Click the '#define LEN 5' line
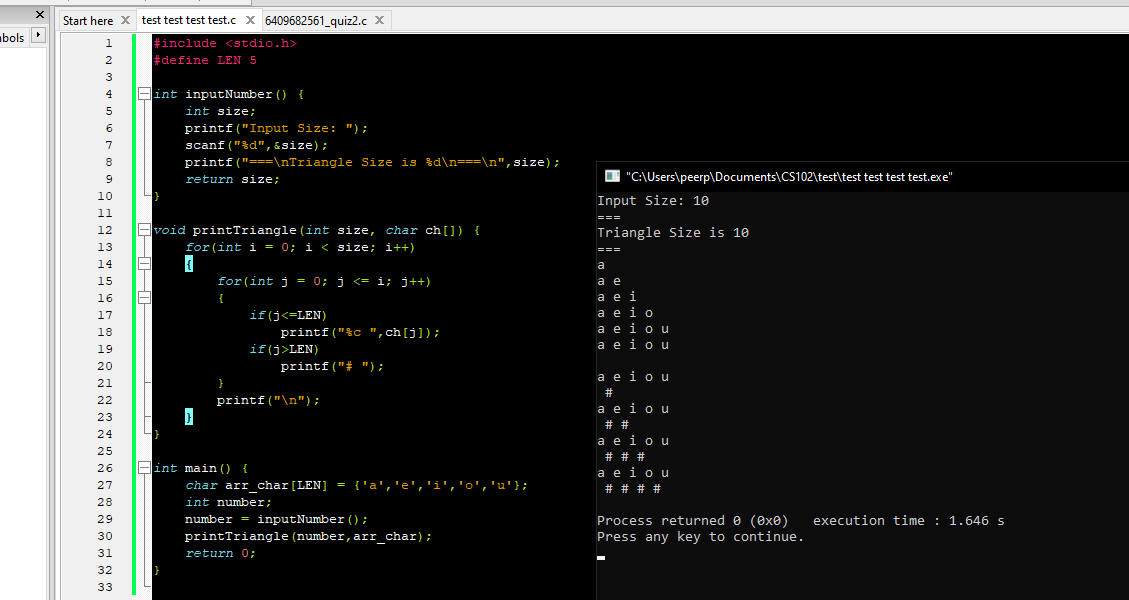The width and height of the screenshot is (1129, 600). coord(205,61)
